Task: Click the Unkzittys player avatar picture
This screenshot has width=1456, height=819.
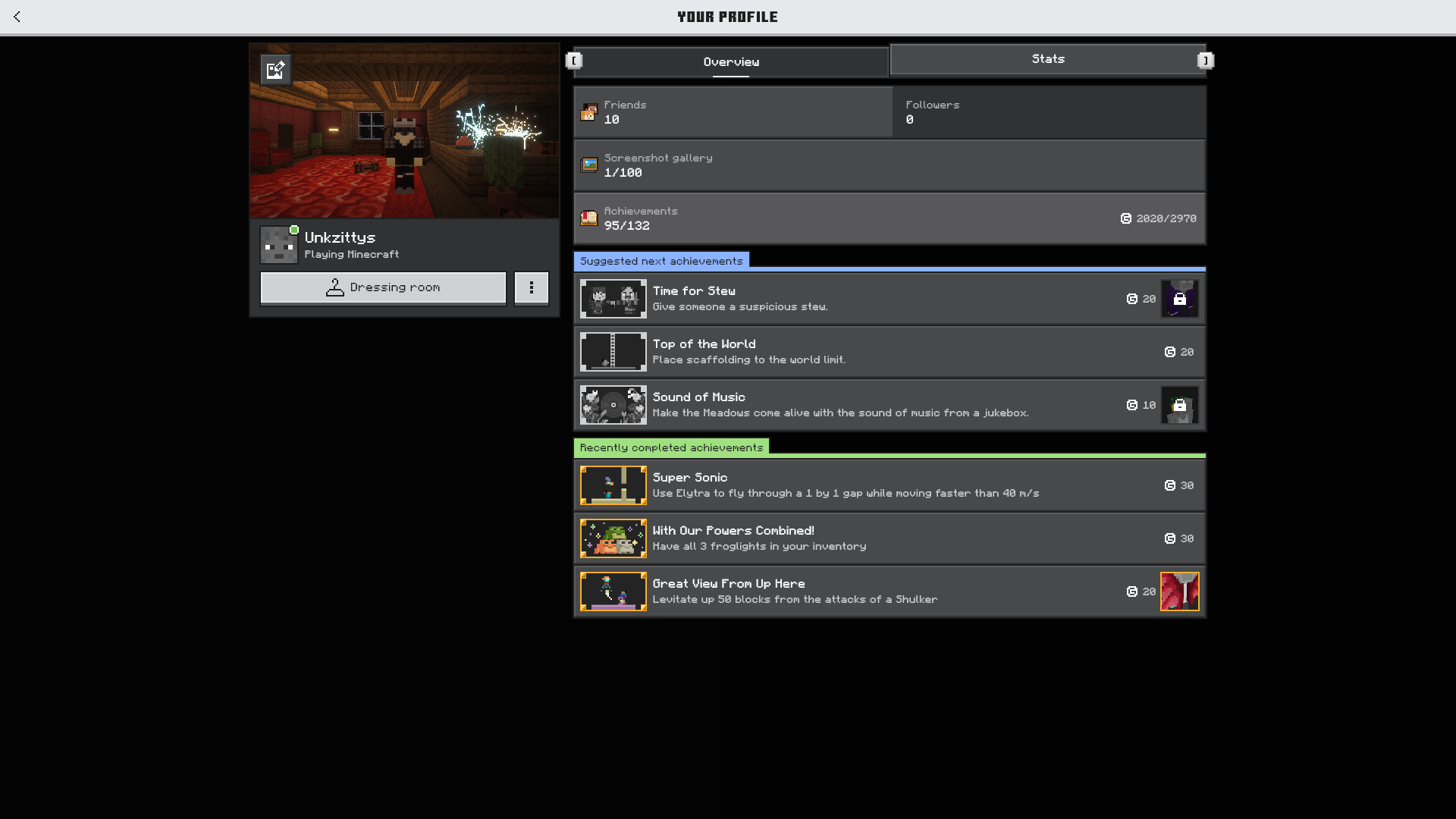Action: pos(279,245)
